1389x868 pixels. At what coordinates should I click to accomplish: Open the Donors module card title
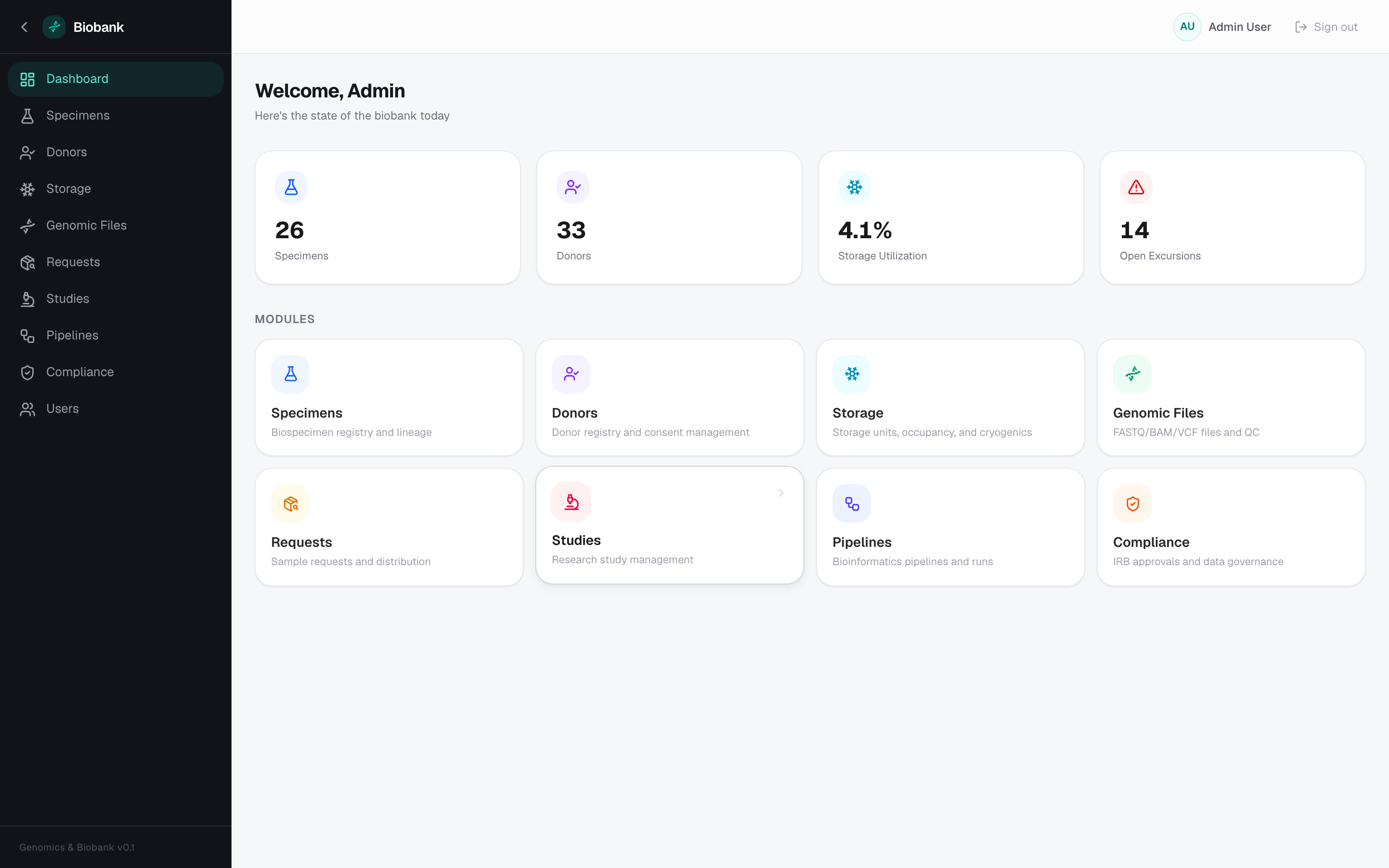574,413
